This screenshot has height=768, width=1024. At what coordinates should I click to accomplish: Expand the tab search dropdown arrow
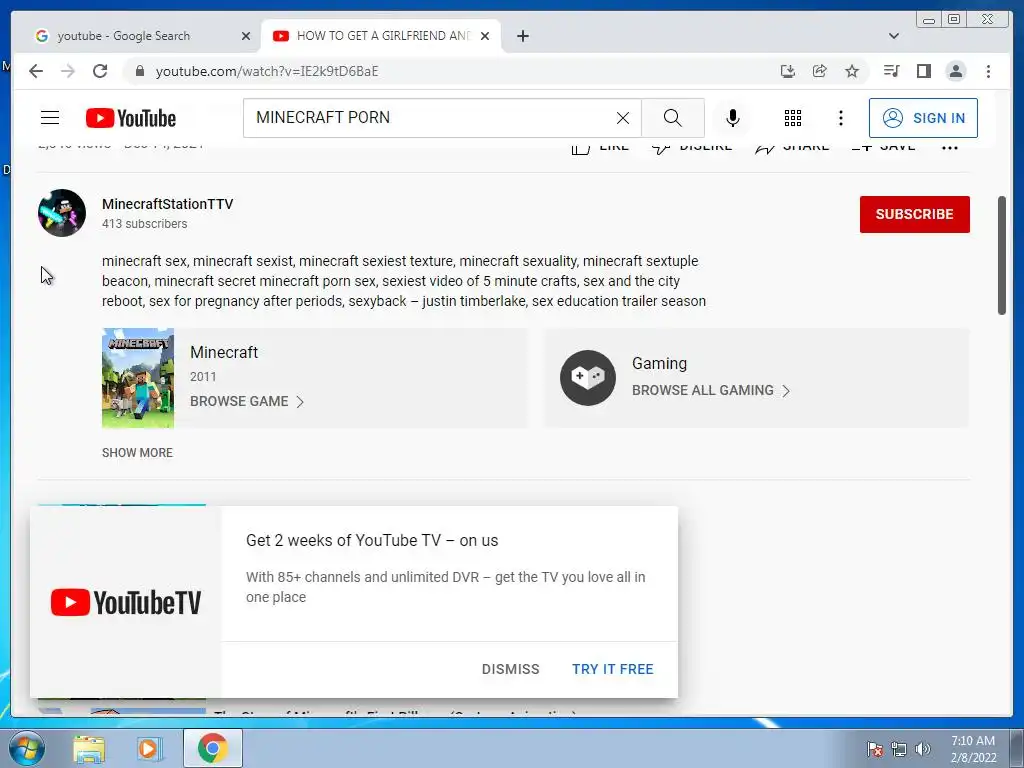pos(893,36)
